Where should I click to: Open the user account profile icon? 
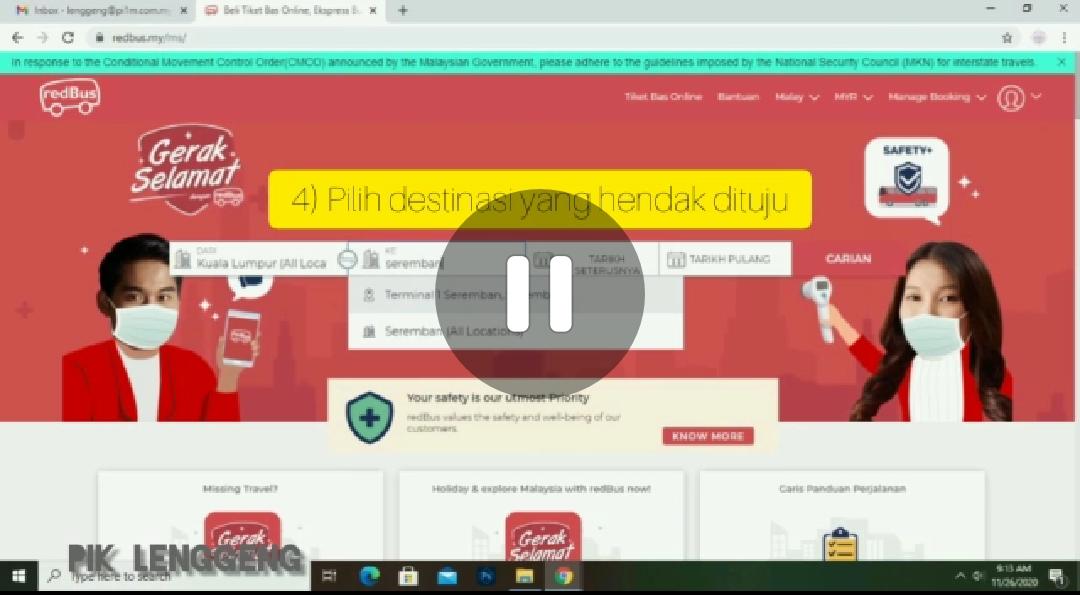pyautogui.click(x=1011, y=97)
